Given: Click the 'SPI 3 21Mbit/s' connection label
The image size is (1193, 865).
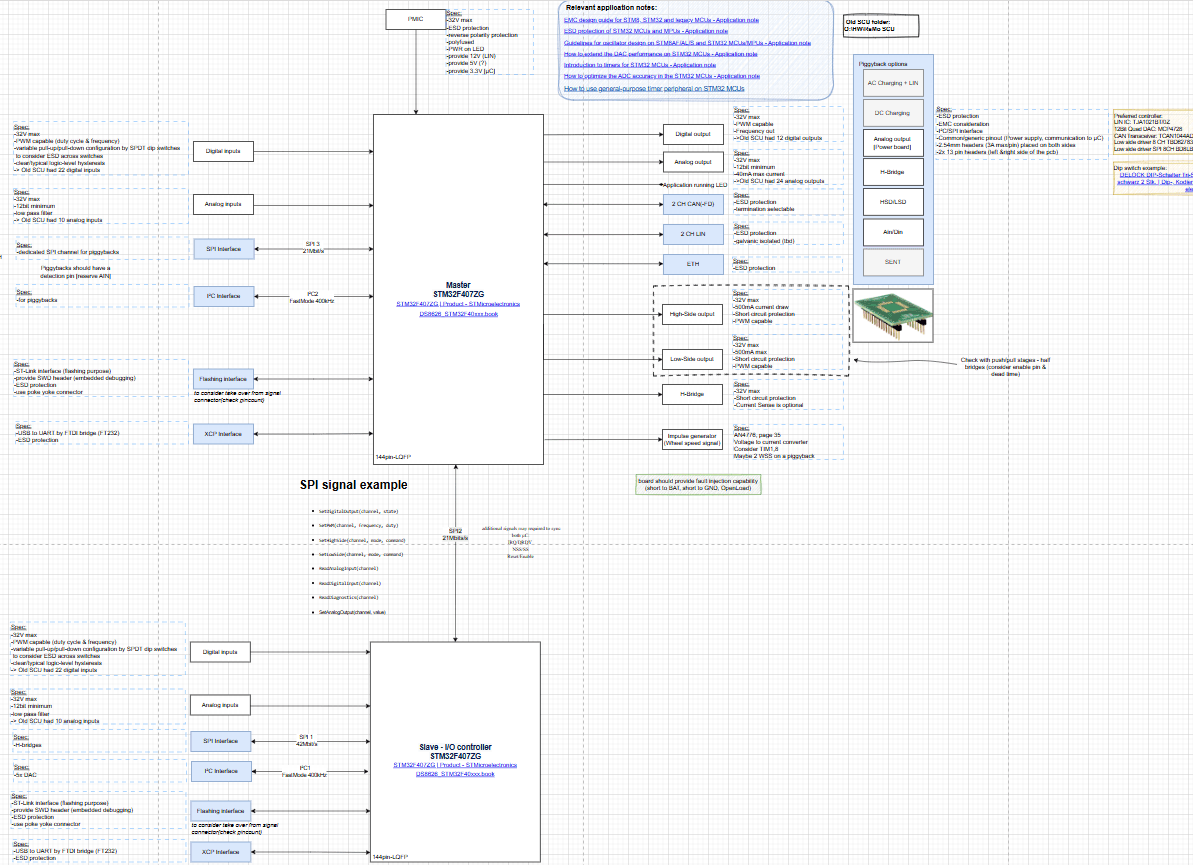Looking at the screenshot, I should point(313,248).
